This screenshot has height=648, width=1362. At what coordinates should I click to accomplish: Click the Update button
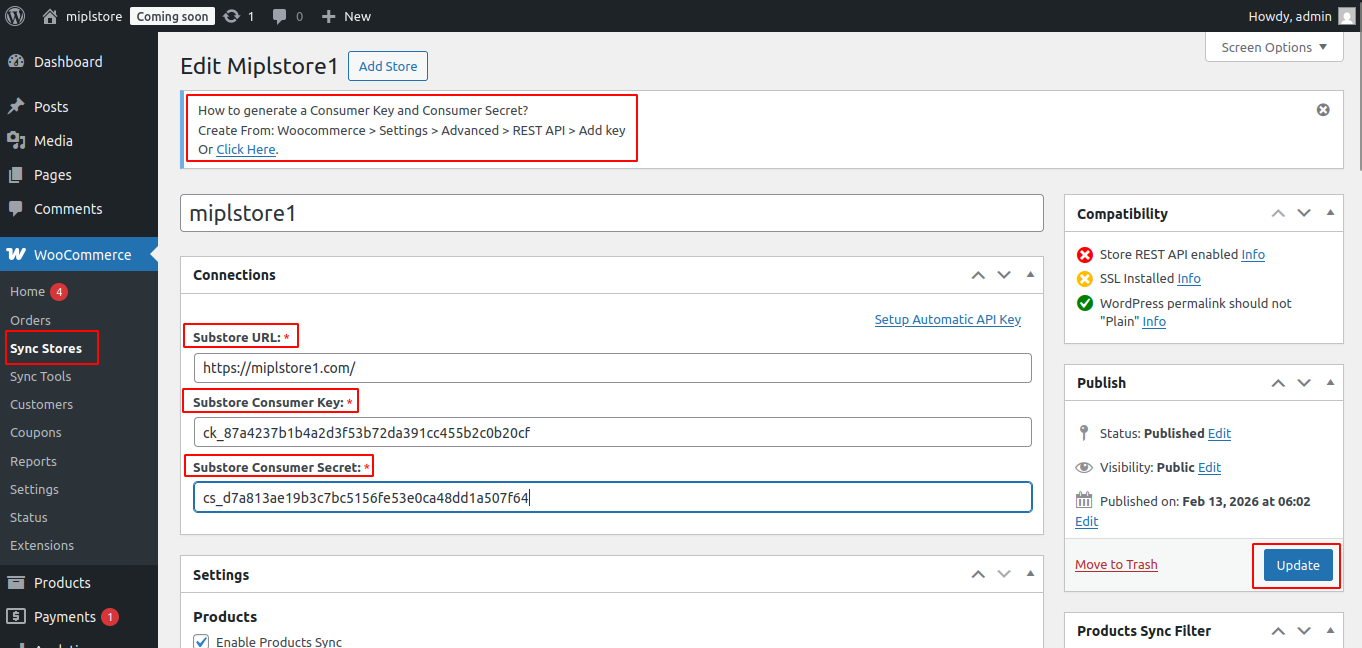(1298, 565)
